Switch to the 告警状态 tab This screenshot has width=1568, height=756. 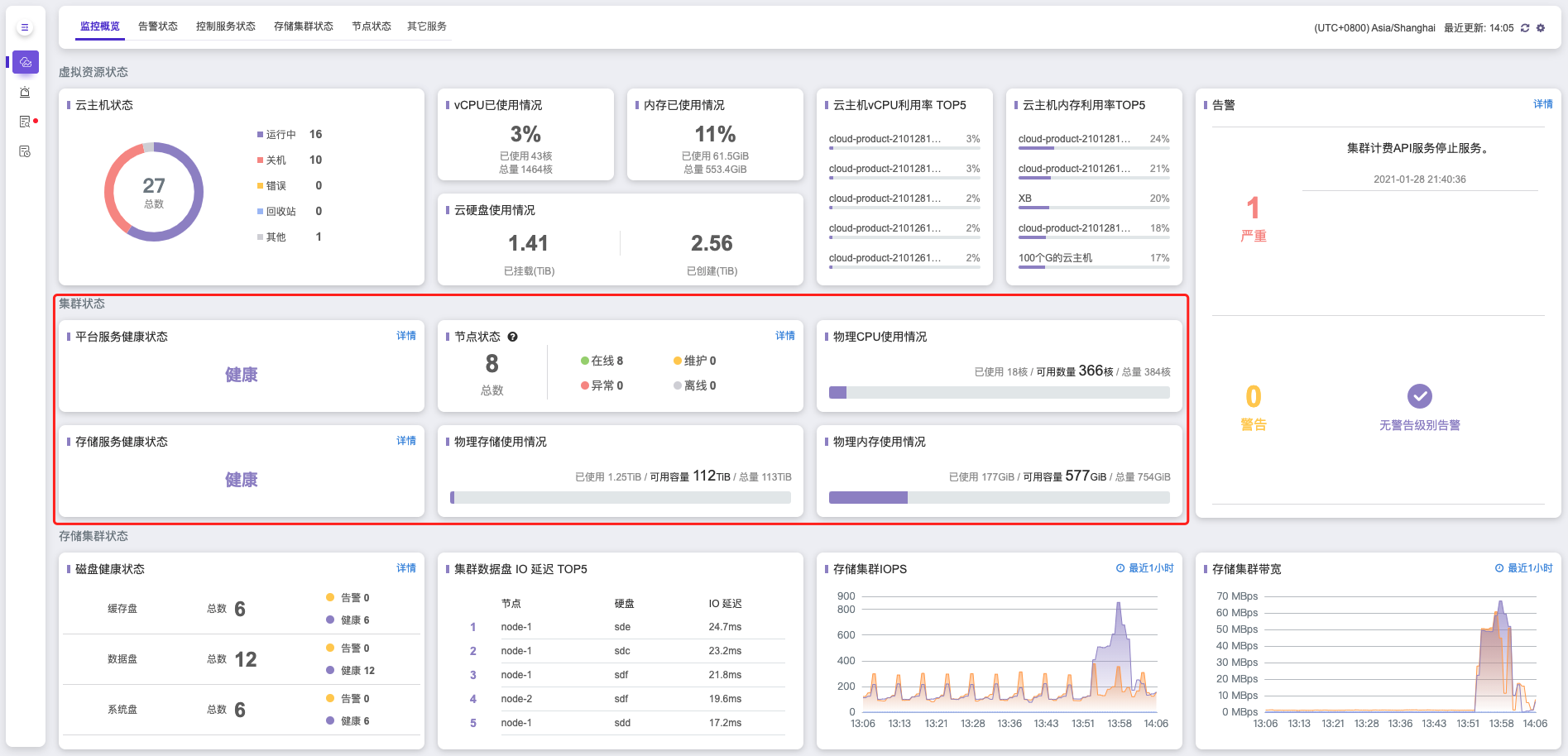[157, 26]
